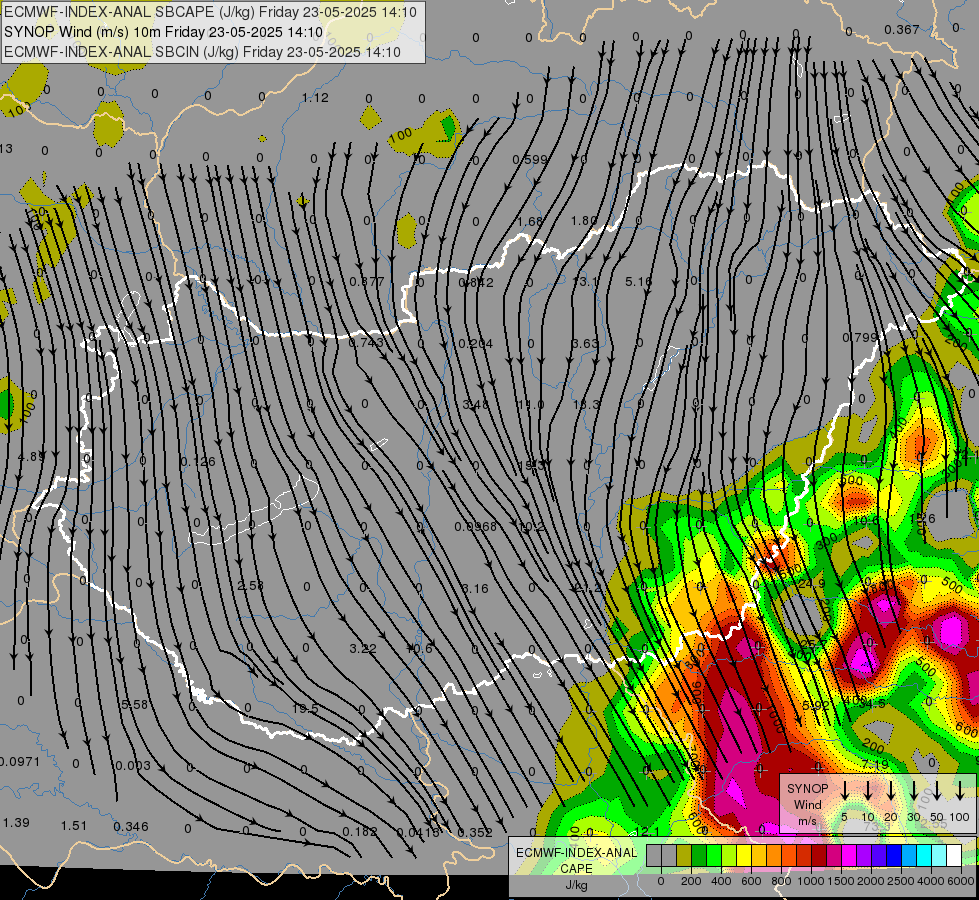Click the 0.599 value on the map
This screenshot has height=900, width=979.
click(529, 160)
